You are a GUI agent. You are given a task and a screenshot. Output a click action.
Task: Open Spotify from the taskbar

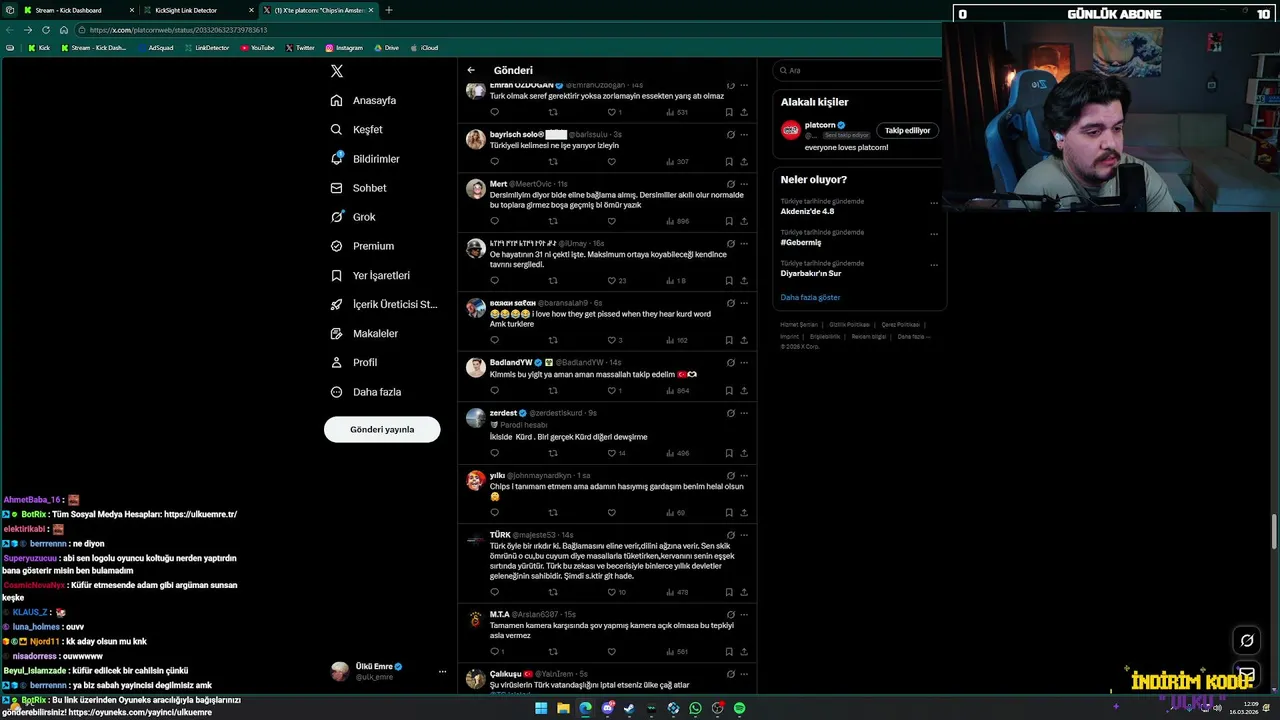tap(739, 708)
